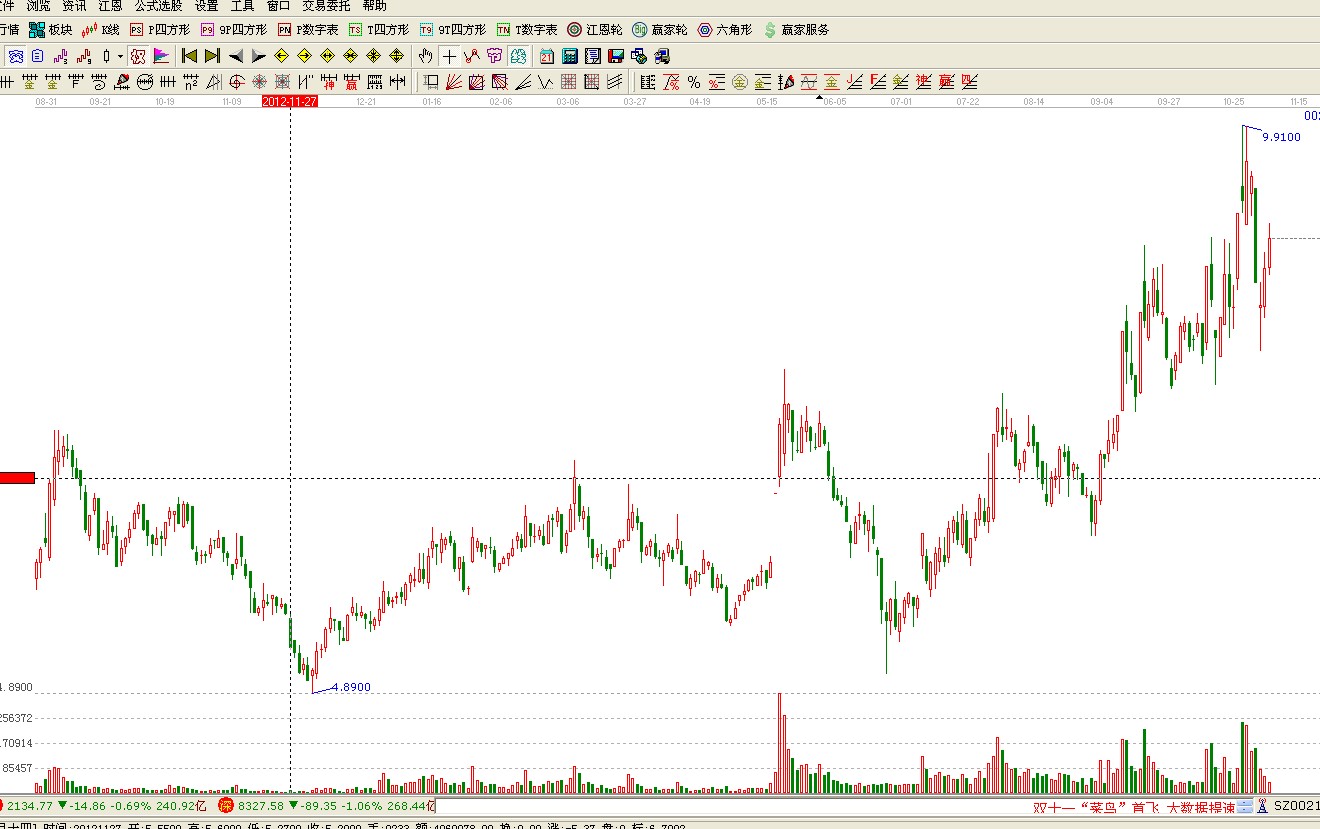Jump to first bar with skip-start icon

(x=188, y=56)
